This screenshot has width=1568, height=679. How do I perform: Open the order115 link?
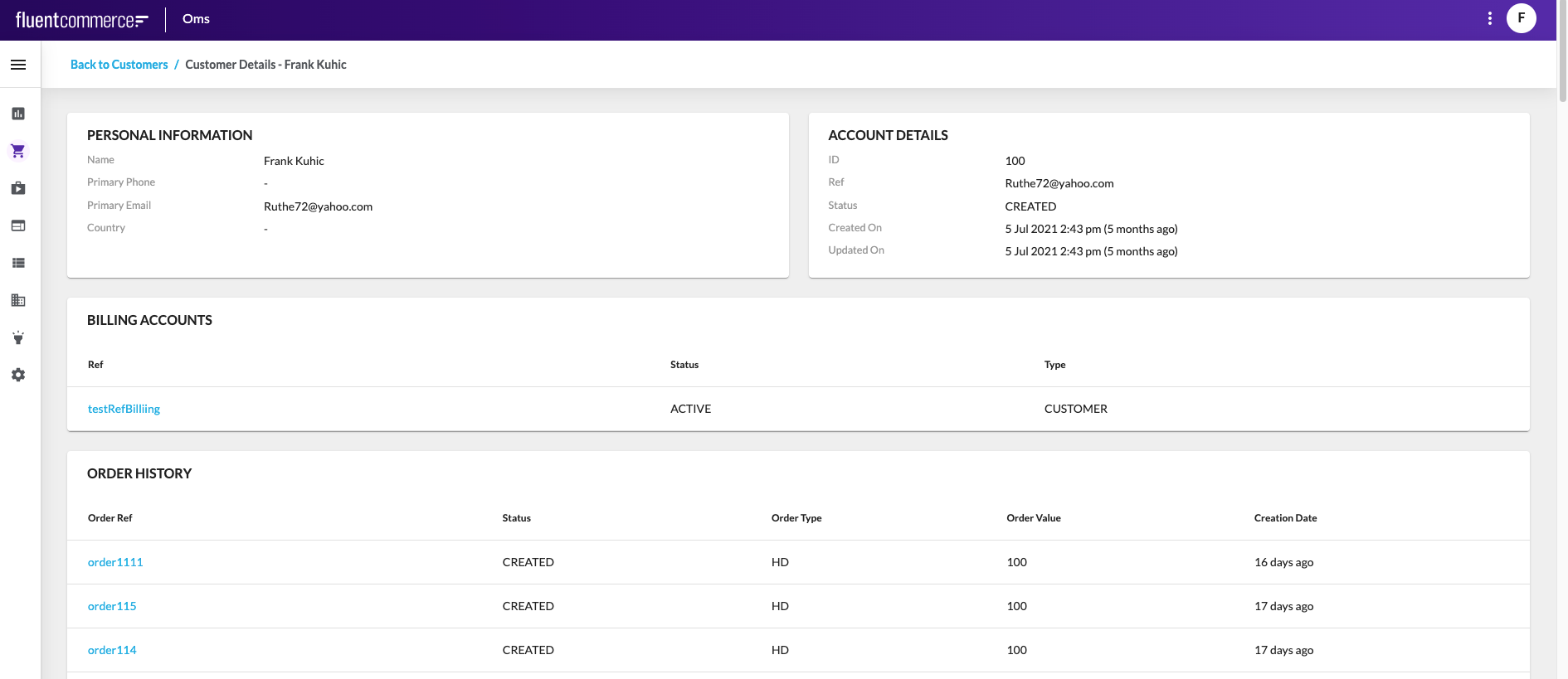point(112,606)
